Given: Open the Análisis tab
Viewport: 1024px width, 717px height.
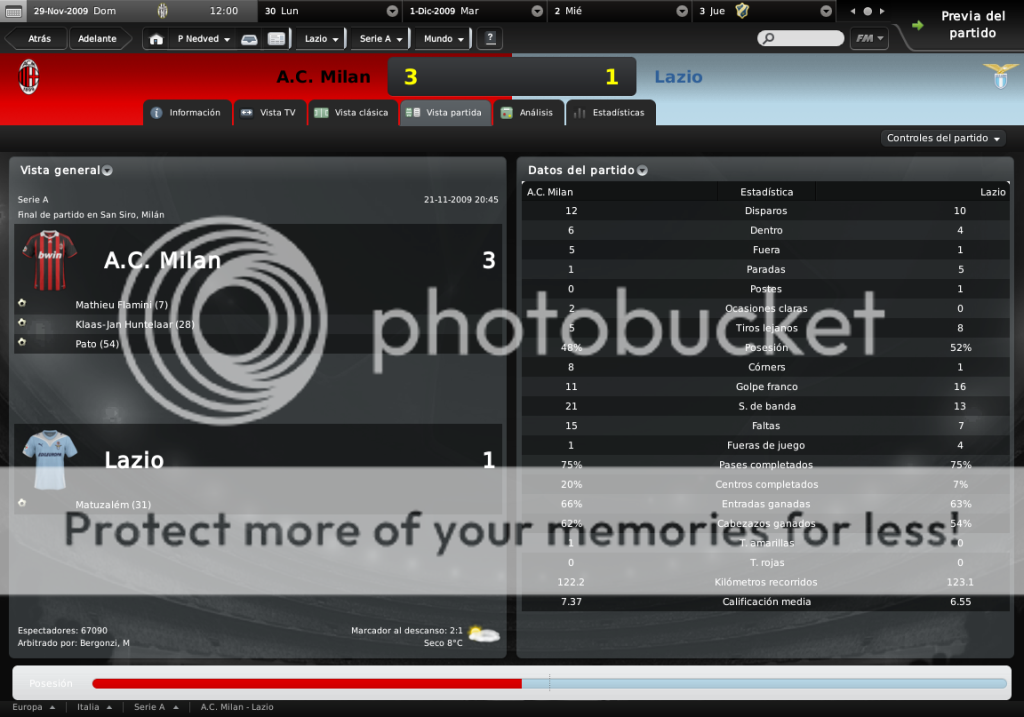Looking at the screenshot, I should pyautogui.click(x=528, y=112).
